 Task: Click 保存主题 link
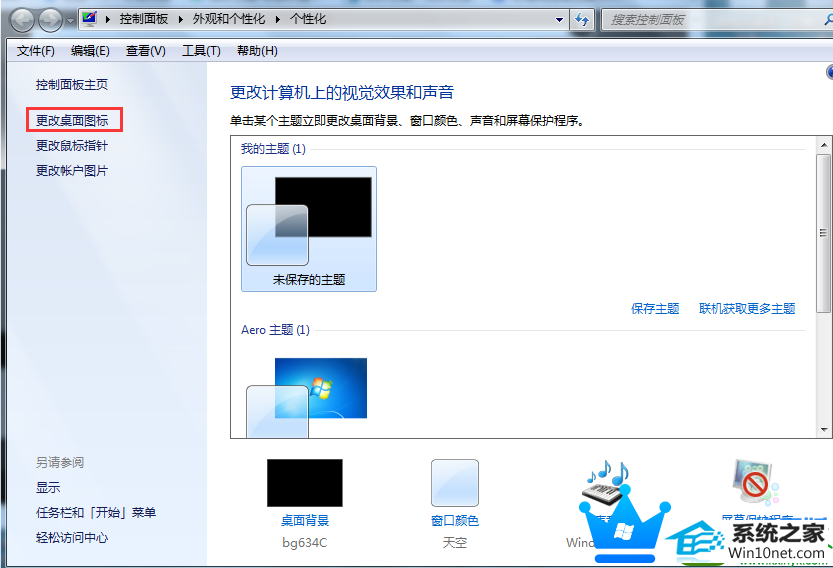655,309
